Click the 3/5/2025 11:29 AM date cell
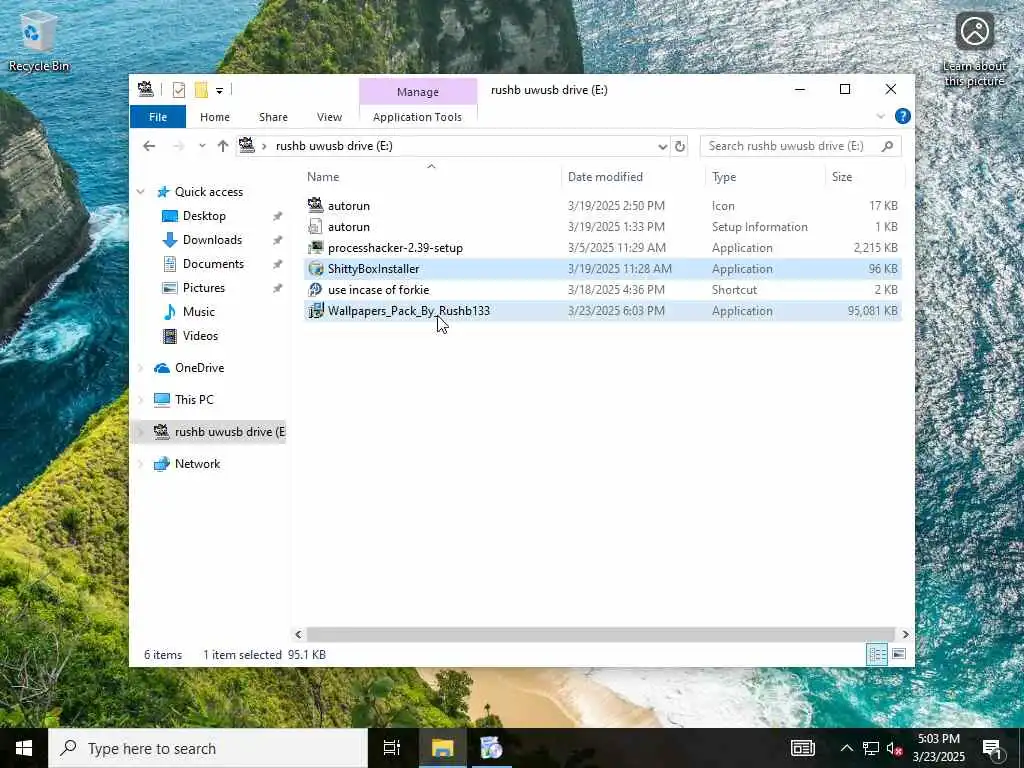The image size is (1024, 768). 616,248
